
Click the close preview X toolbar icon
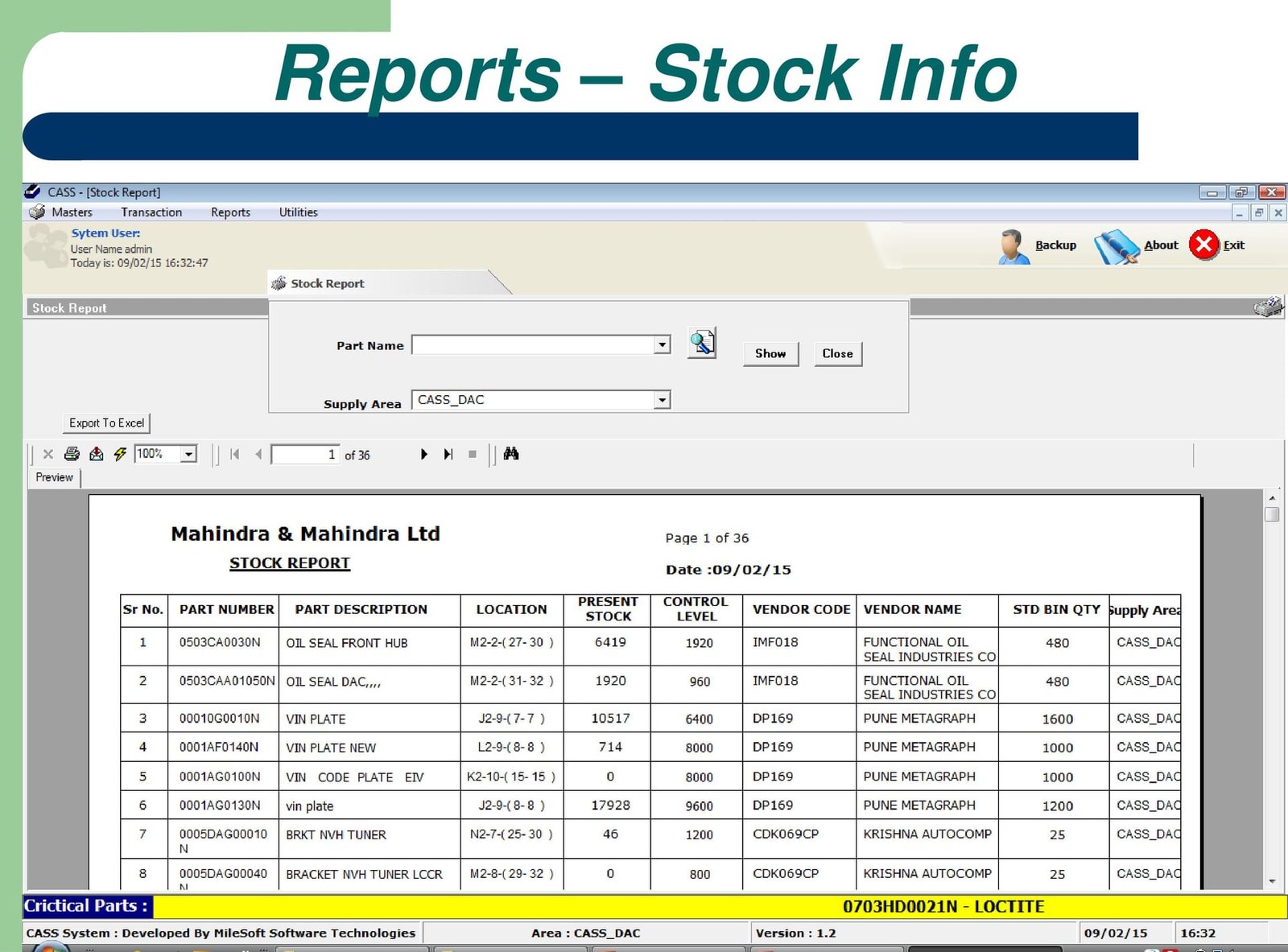(x=48, y=454)
